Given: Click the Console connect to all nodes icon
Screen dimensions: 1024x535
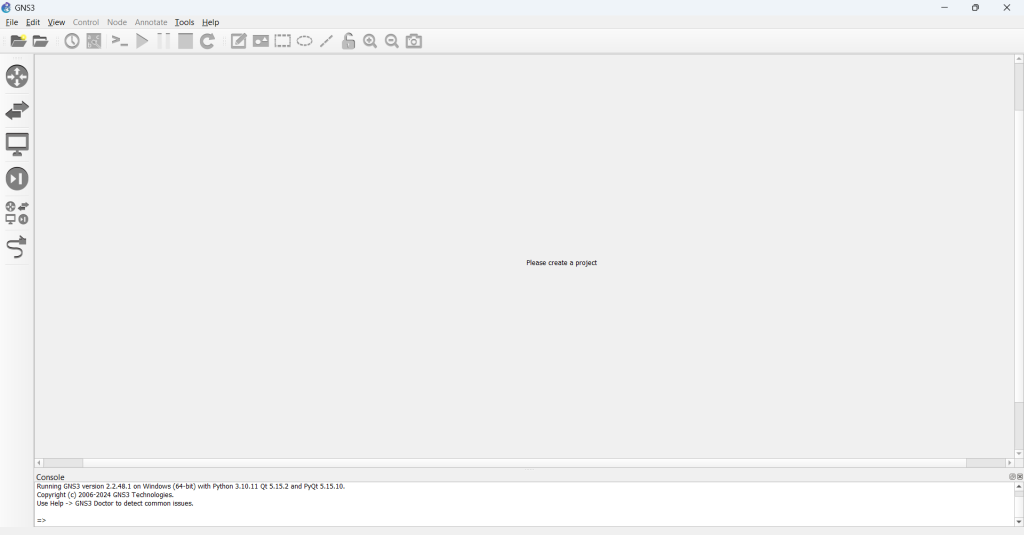Looking at the screenshot, I should tap(120, 42).
